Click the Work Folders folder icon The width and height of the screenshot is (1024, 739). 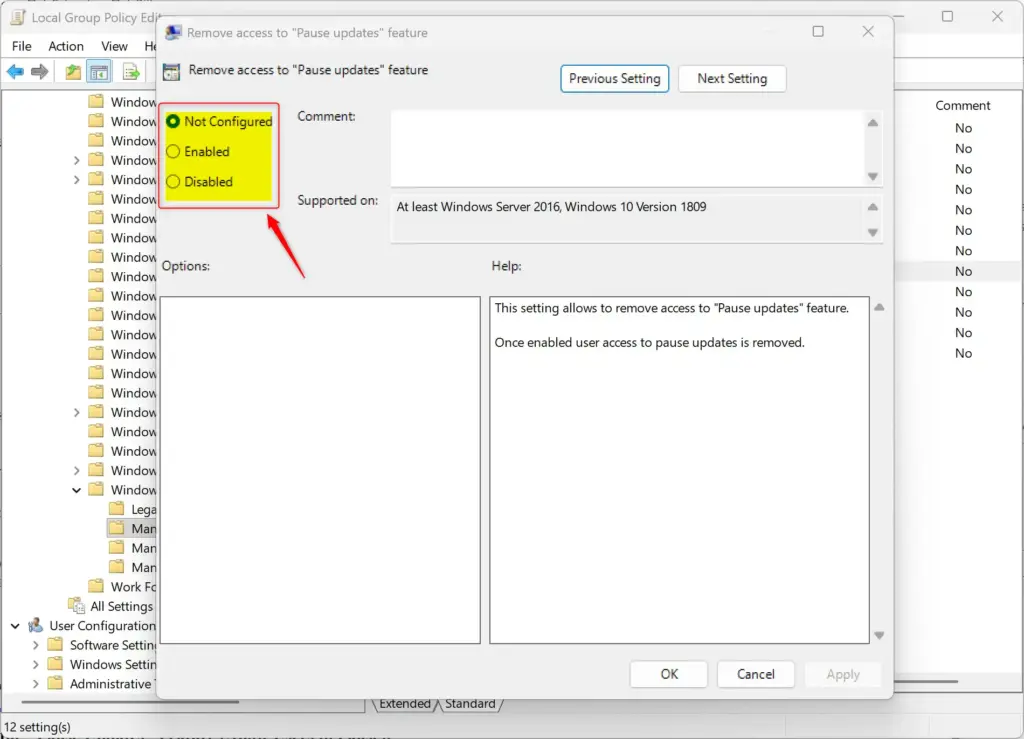click(x=96, y=586)
